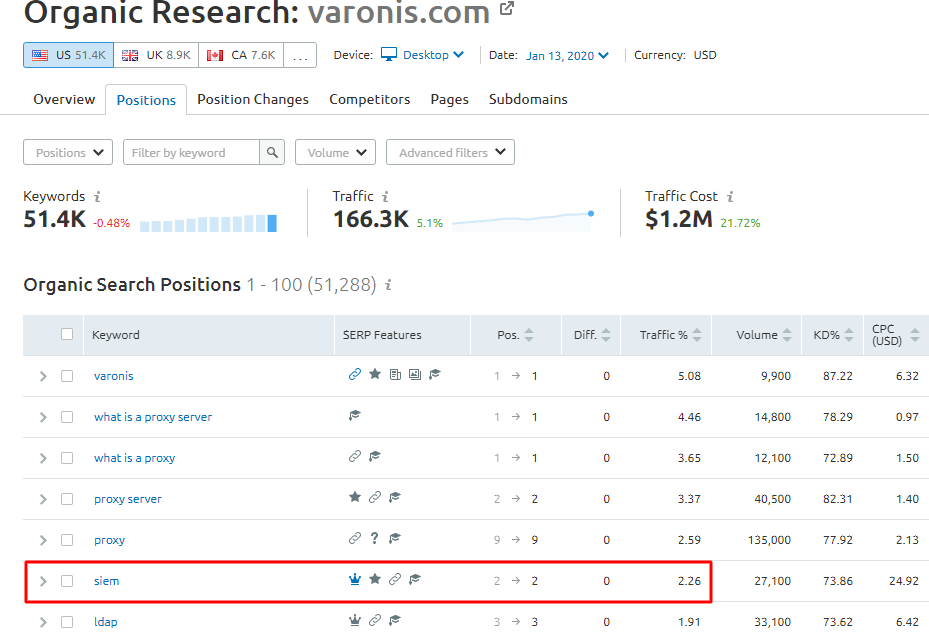Click graduation cap icon for what is a proxy server
Image resolution: width=929 pixels, height=638 pixels.
tap(355, 415)
